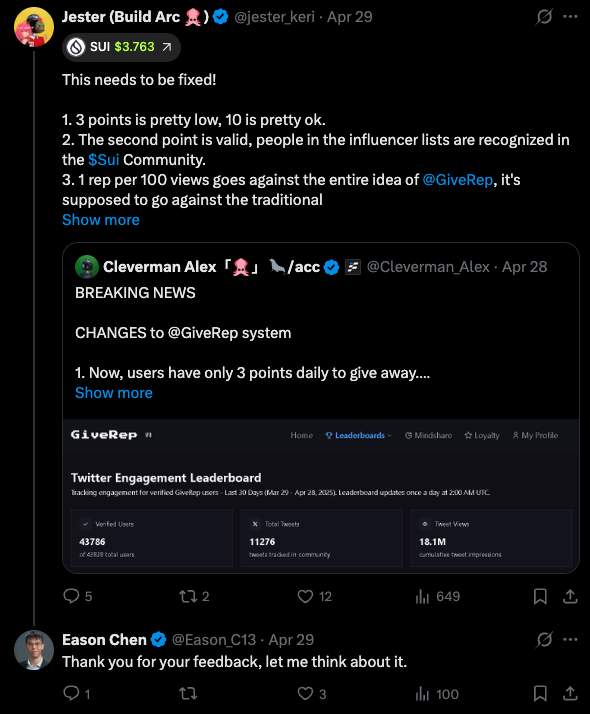
Task: Click the $Sui cashtag link
Action: point(104,160)
